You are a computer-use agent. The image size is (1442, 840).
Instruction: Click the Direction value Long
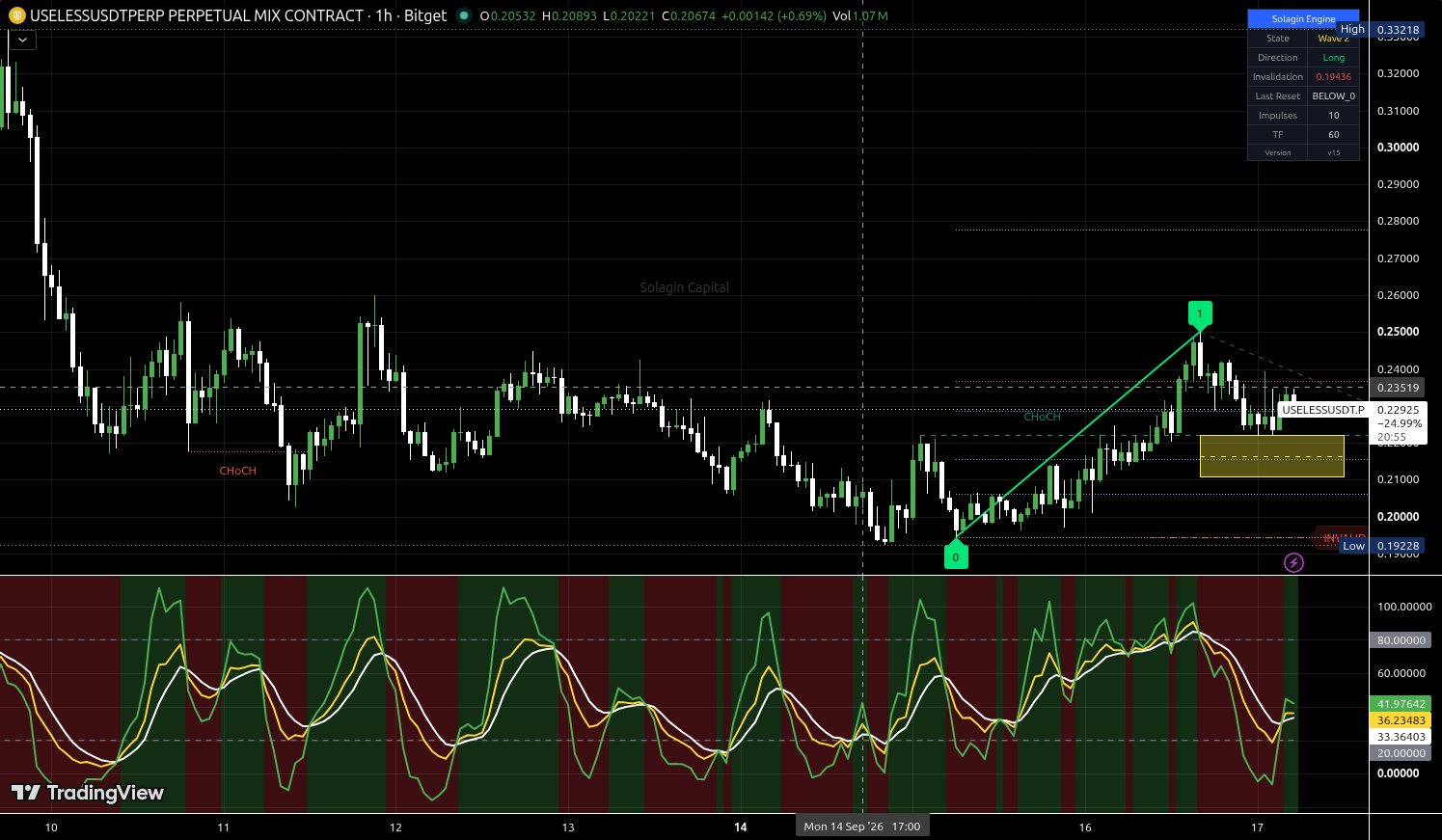[x=1334, y=58]
